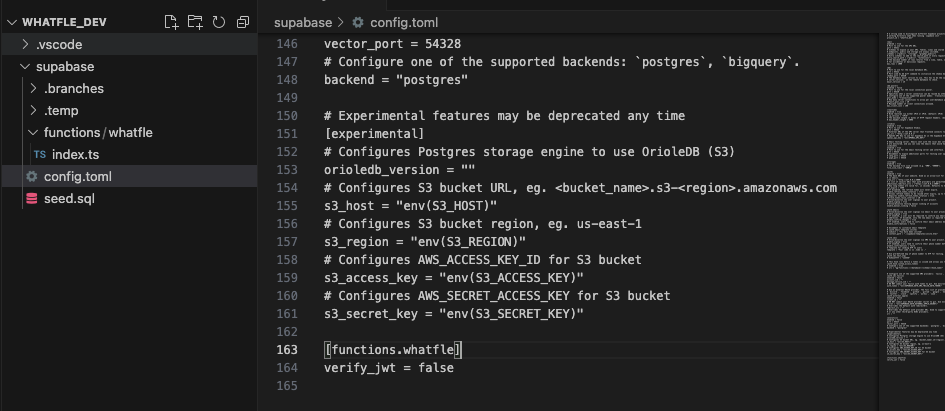Click the New File icon

click(x=171, y=22)
